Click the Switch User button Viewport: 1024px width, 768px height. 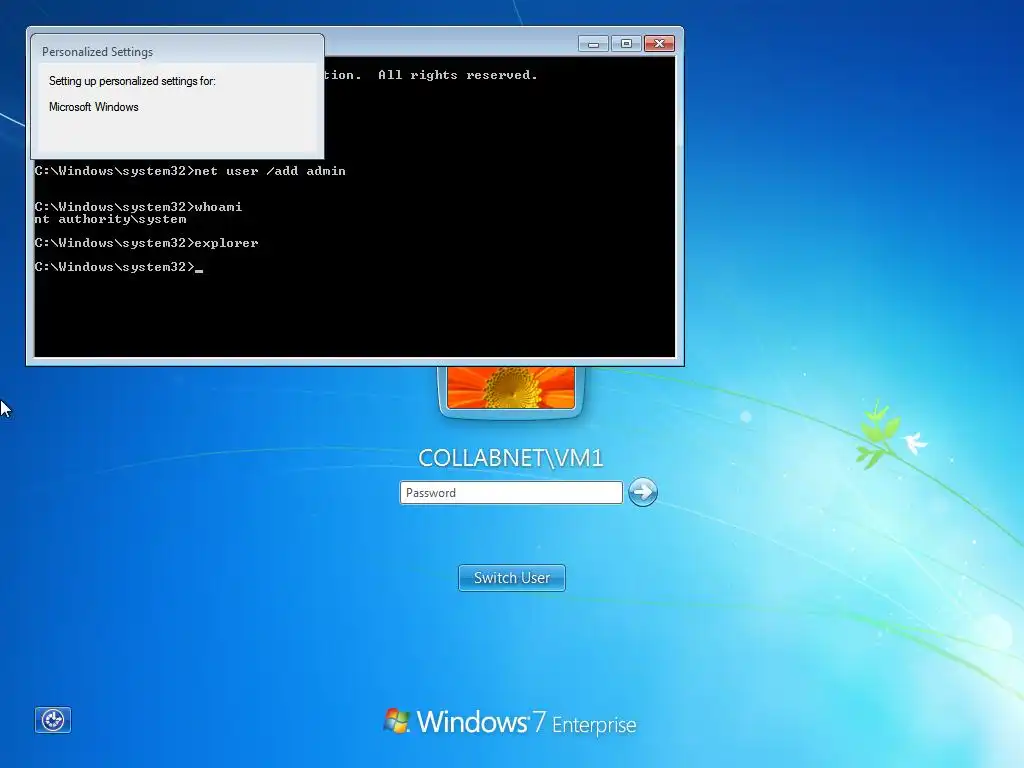(x=511, y=578)
